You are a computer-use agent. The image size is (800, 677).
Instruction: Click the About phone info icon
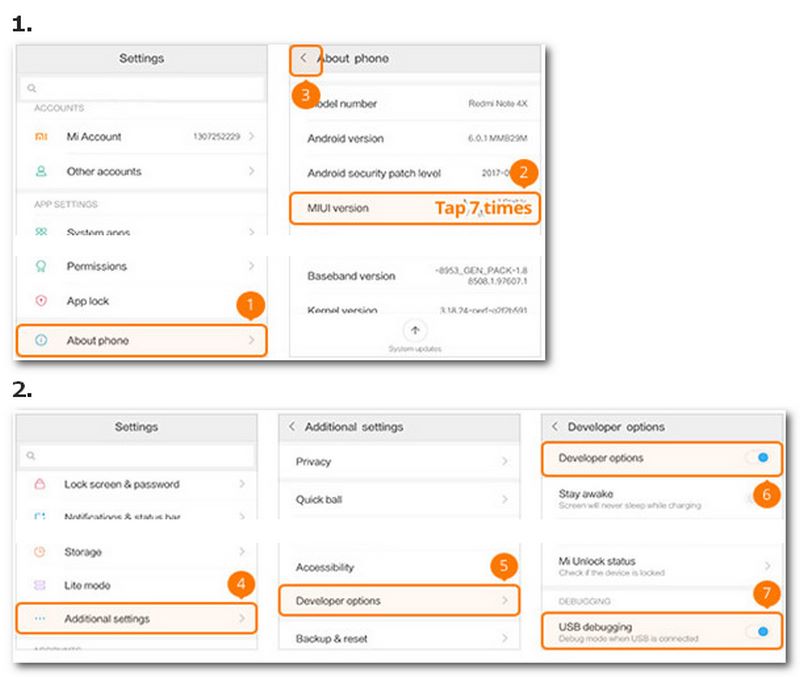point(40,341)
